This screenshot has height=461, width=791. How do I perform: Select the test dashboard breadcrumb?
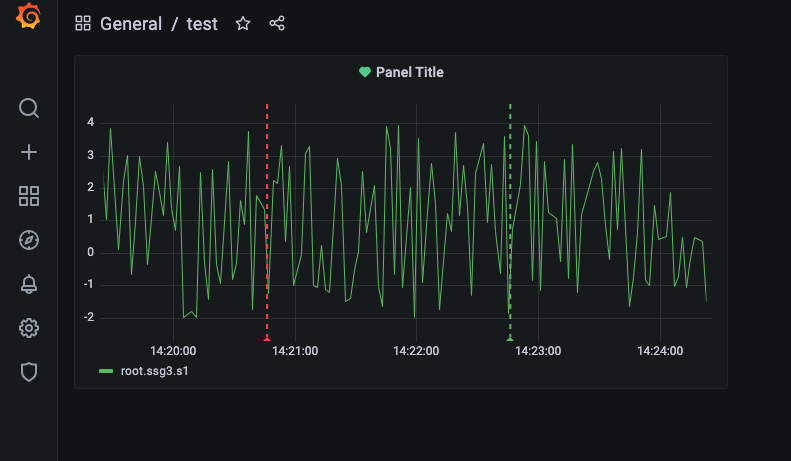[202, 24]
